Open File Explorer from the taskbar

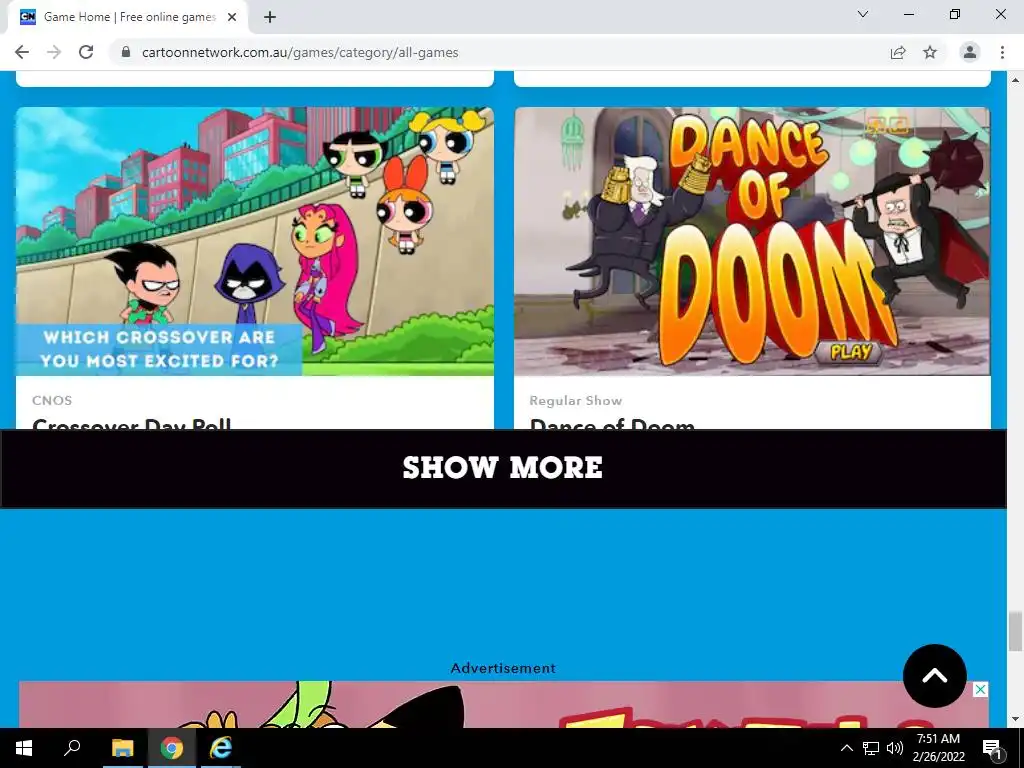click(122, 748)
